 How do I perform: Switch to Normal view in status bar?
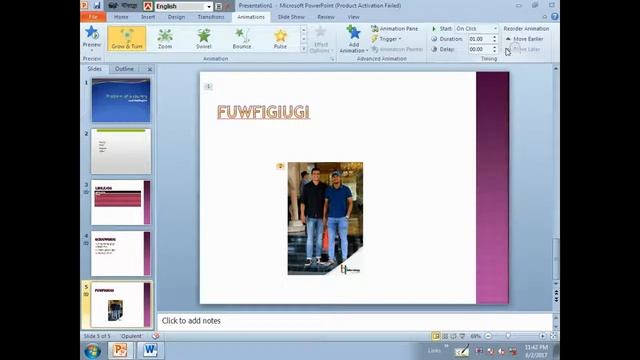click(436, 336)
